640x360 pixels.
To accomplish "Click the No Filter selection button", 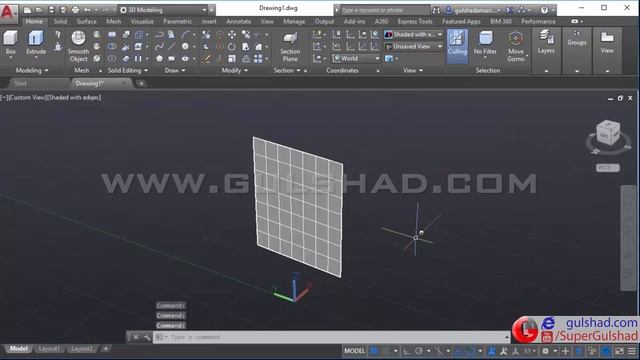I will click(485, 44).
